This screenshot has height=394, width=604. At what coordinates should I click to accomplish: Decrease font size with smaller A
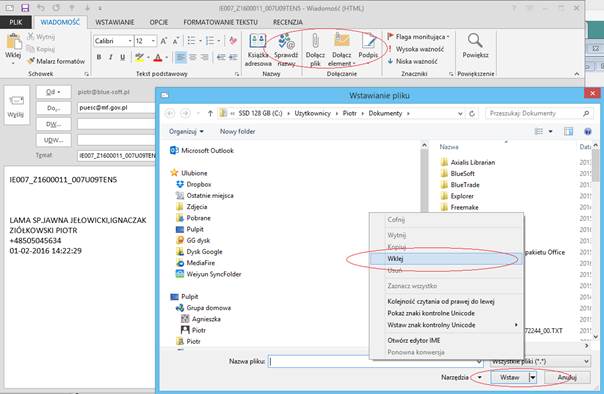(176, 41)
